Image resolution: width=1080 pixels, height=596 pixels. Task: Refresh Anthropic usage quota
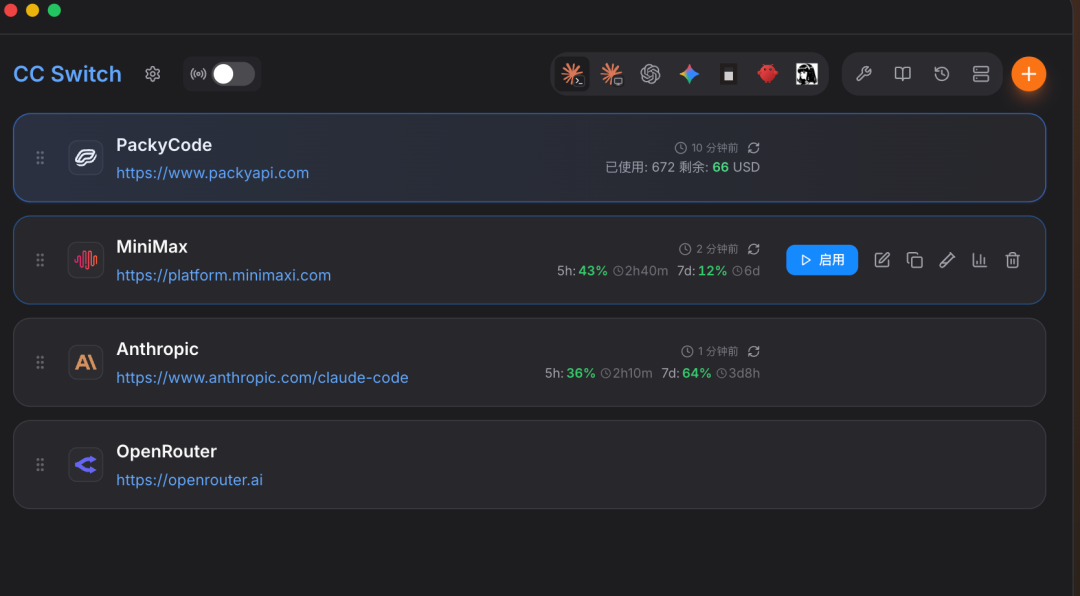754,351
